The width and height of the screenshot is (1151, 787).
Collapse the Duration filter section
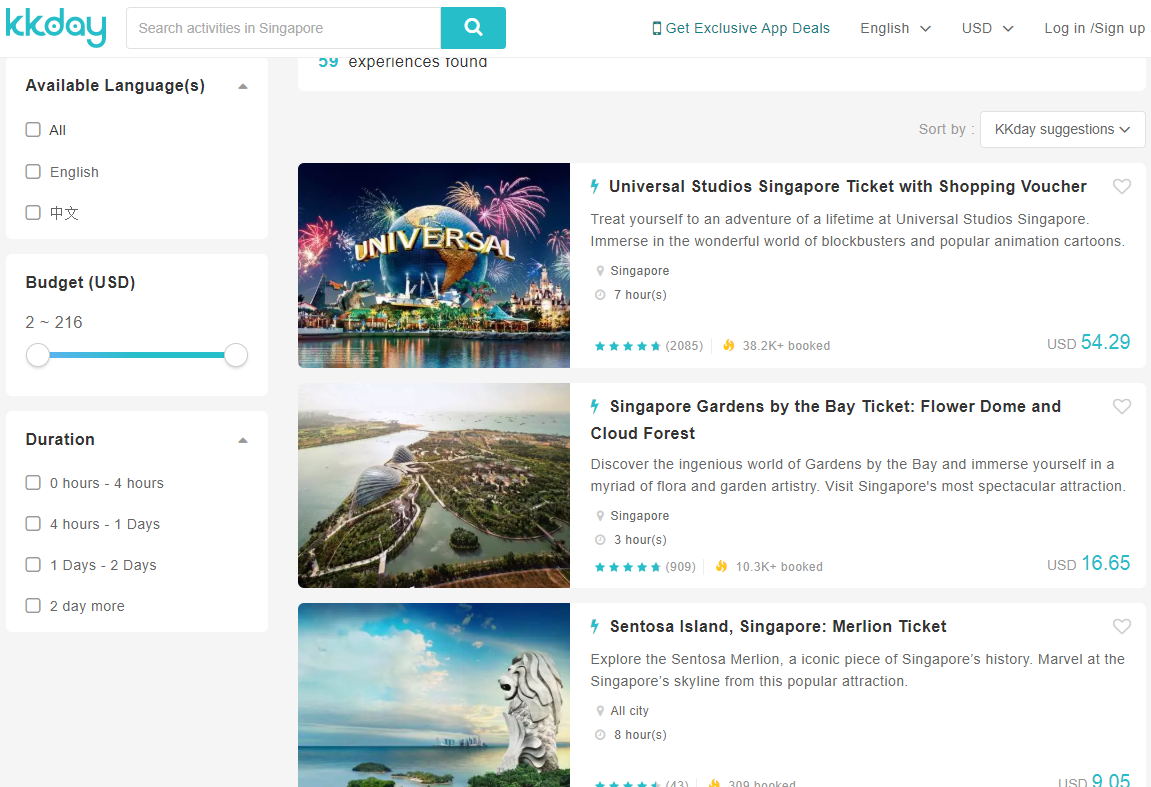[x=243, y=440]
